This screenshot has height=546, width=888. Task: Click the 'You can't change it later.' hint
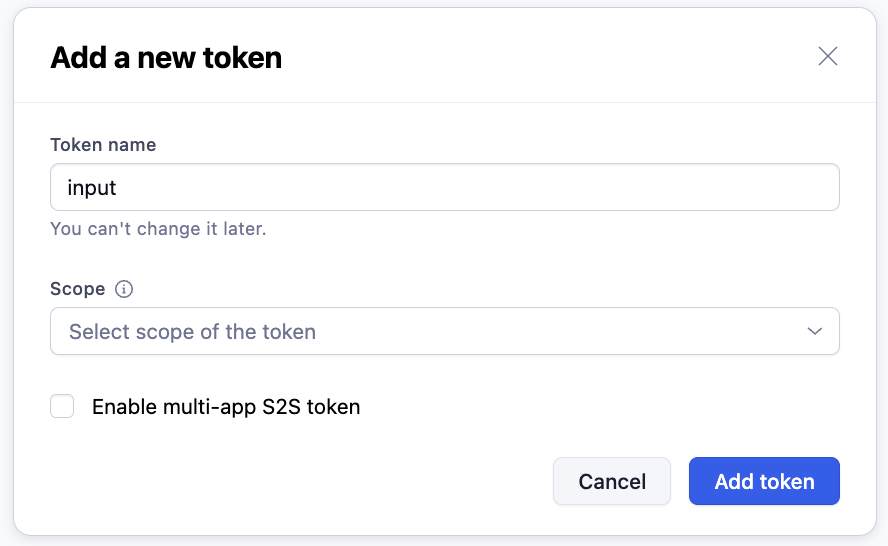158,229
